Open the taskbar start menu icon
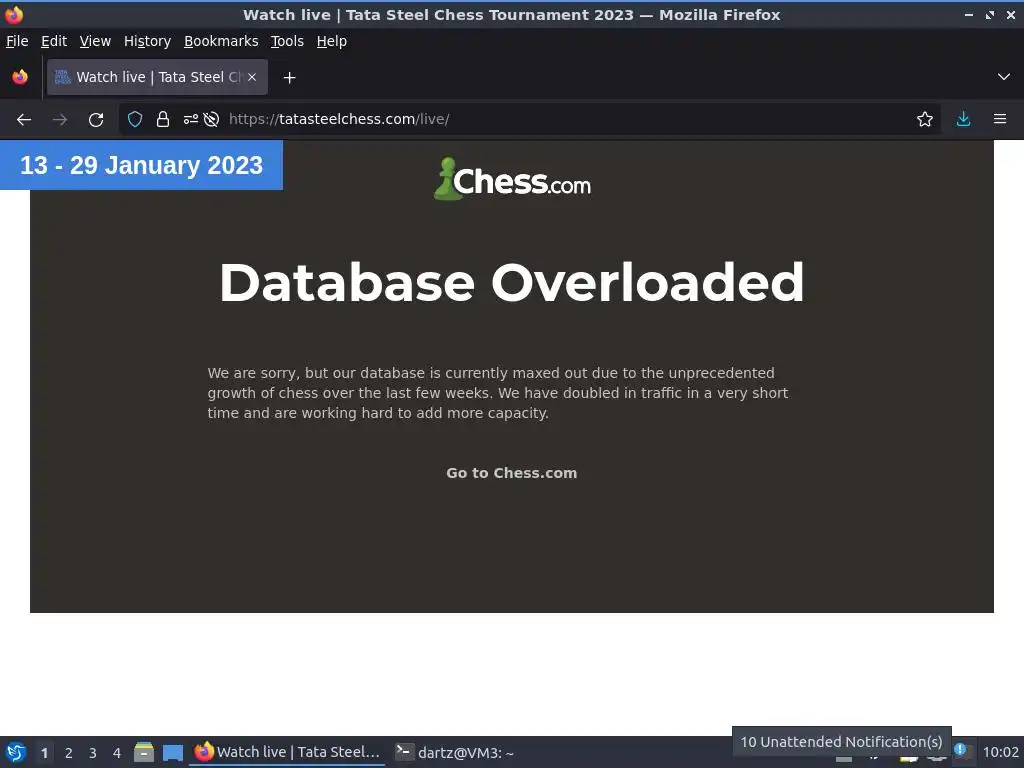The image size is (1024, 768). coord(16,752)
